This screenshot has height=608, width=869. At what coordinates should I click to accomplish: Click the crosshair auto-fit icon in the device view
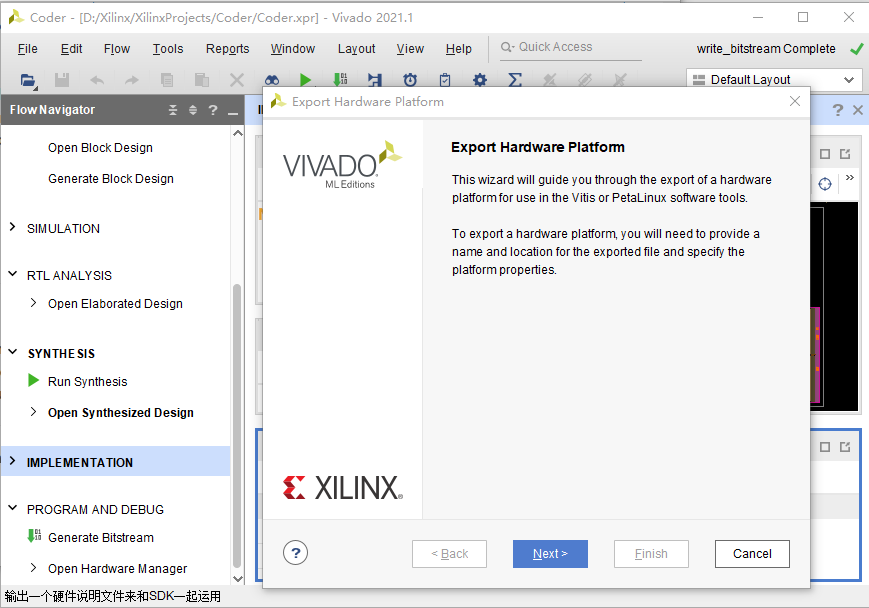coord(825,183)
